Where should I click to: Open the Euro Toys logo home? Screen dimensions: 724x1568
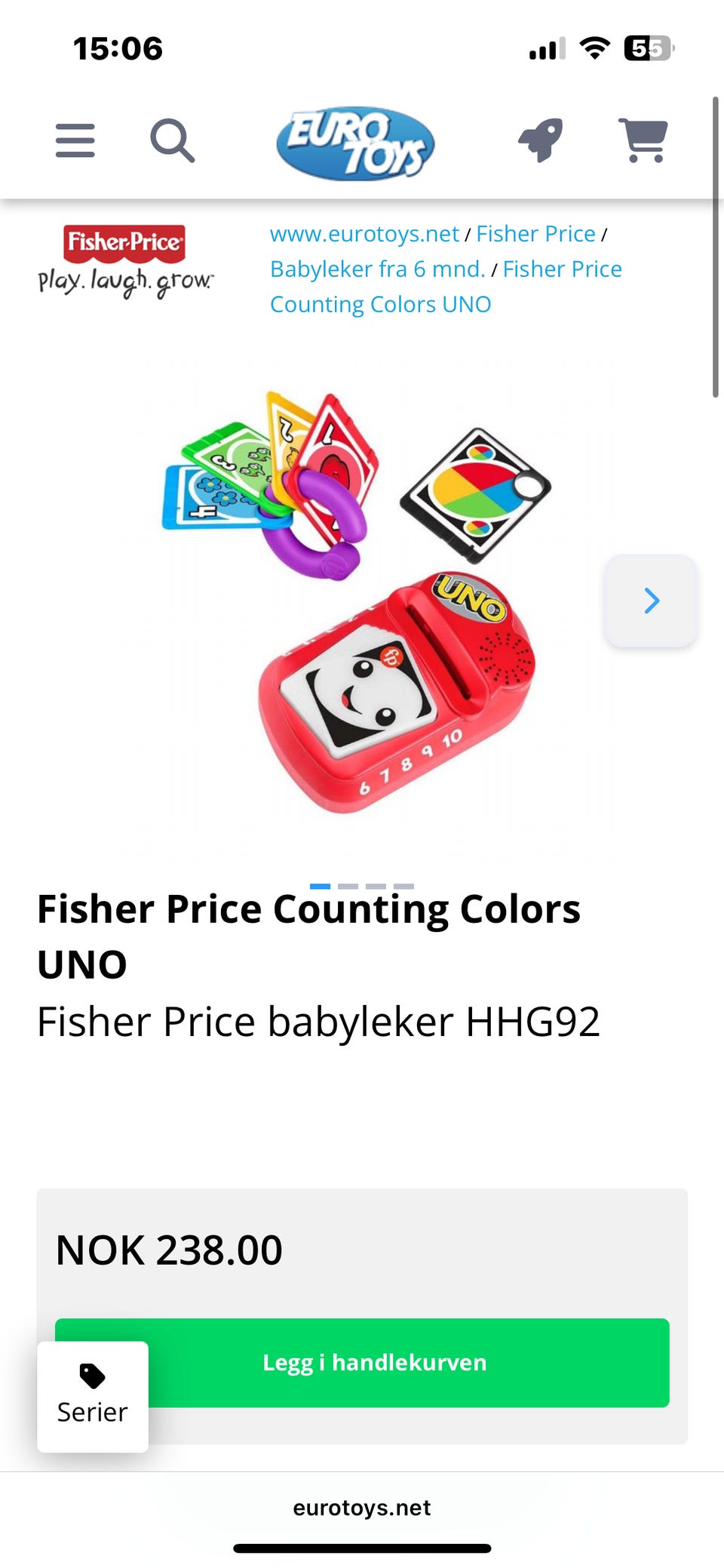coord(355,143)
